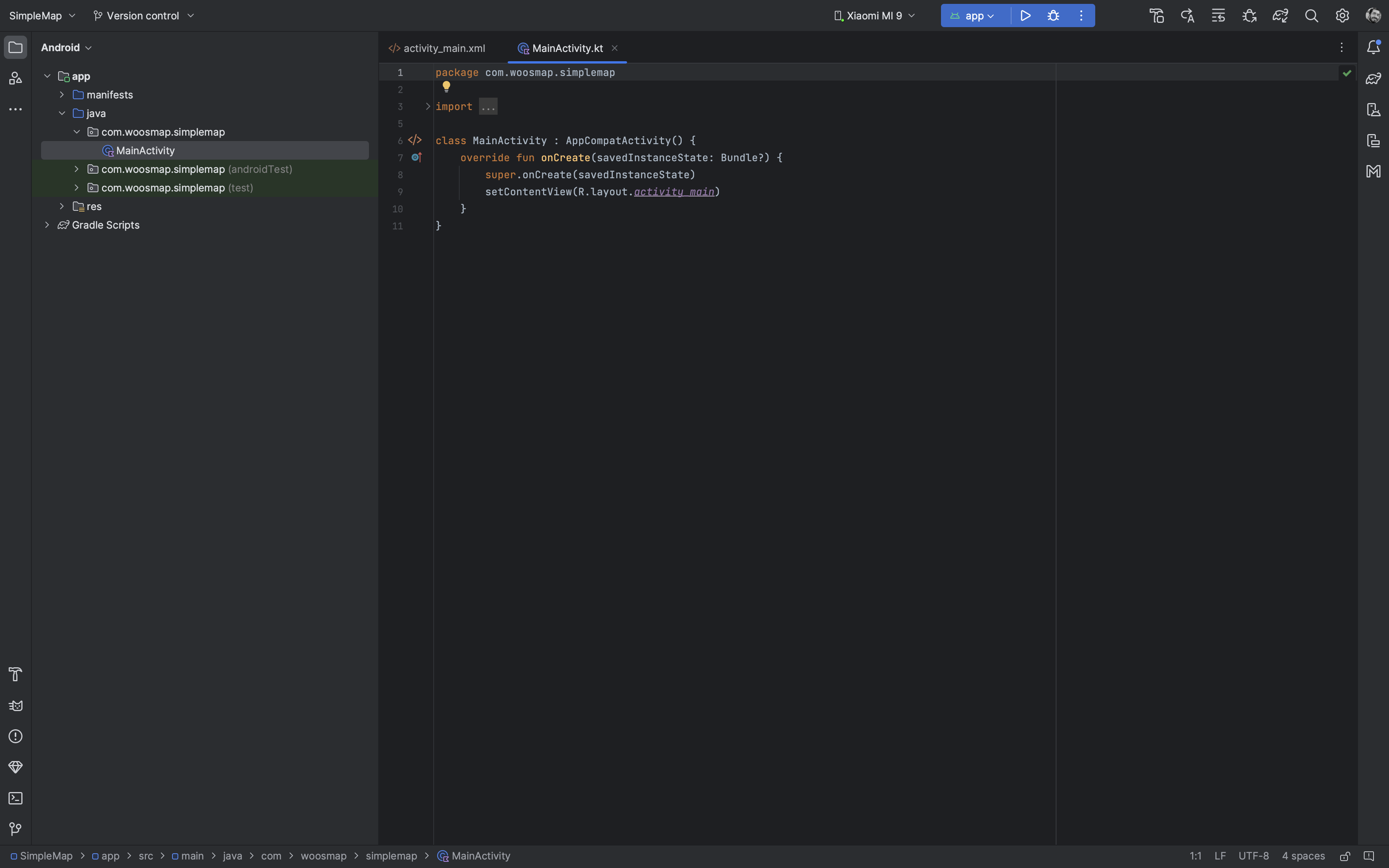Viewport: 1389px width, 868px height.
Task: Toggle the Running Devices panel
Action: (1373, 141)
